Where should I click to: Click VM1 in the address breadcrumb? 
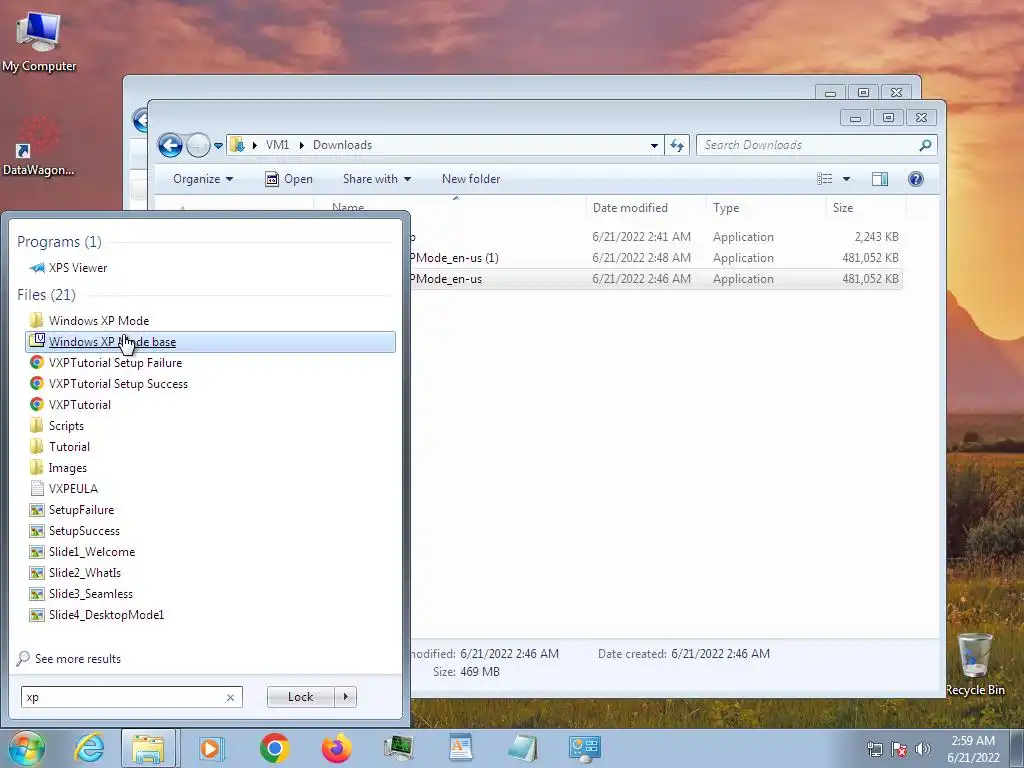[277, 145]
